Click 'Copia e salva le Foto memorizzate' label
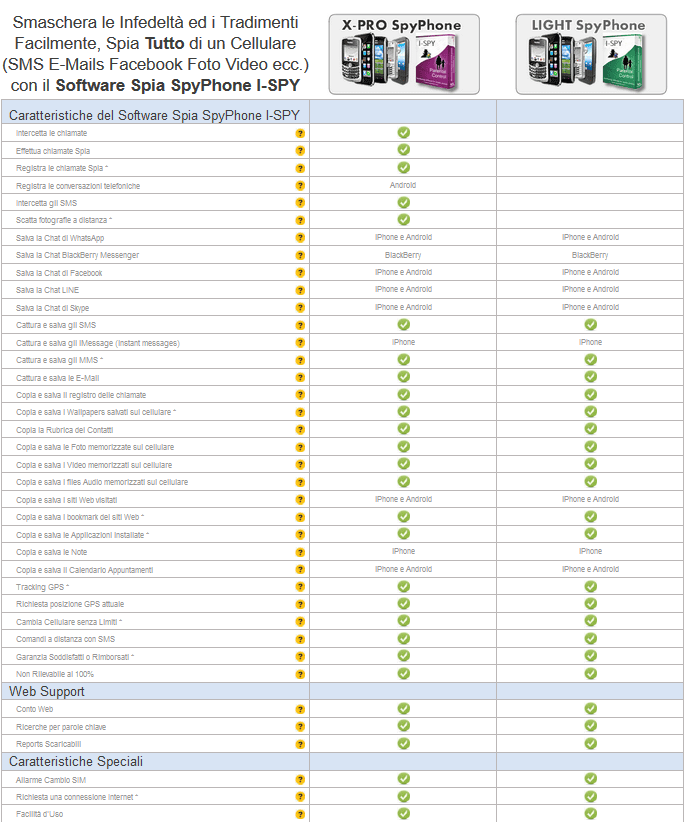 tap(95, 447)
